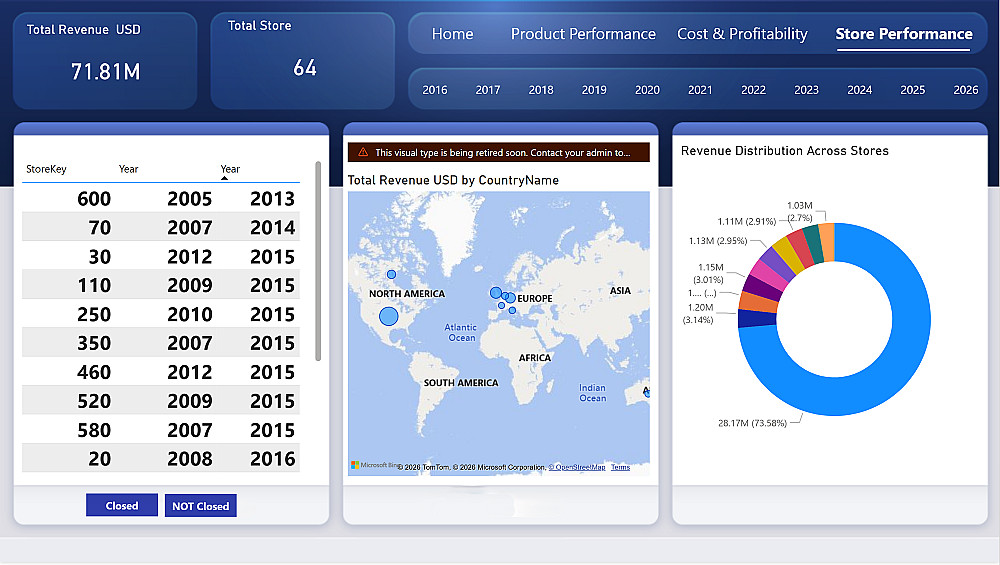The width and height of the screenshot is (1000, 565).
Task: Select StoreKey 70 cell
Action: coord(99,228)
